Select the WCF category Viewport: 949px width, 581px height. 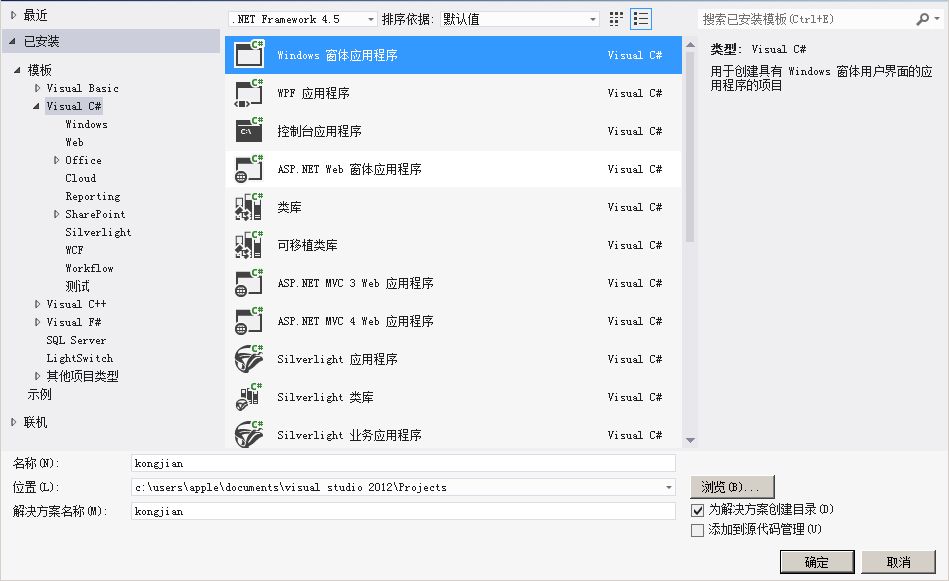pyautogui.click(x=74, y=250)
